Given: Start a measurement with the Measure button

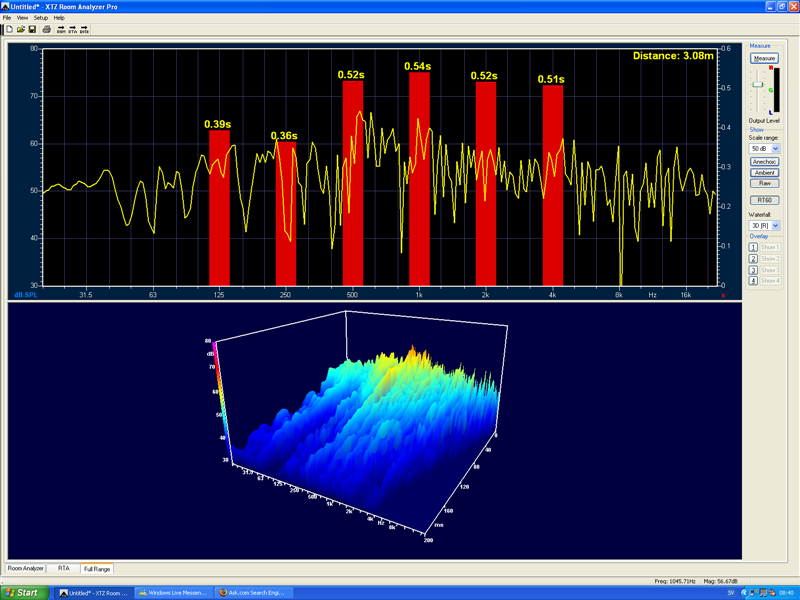Looking at the screenshot, I should point(764,58).
